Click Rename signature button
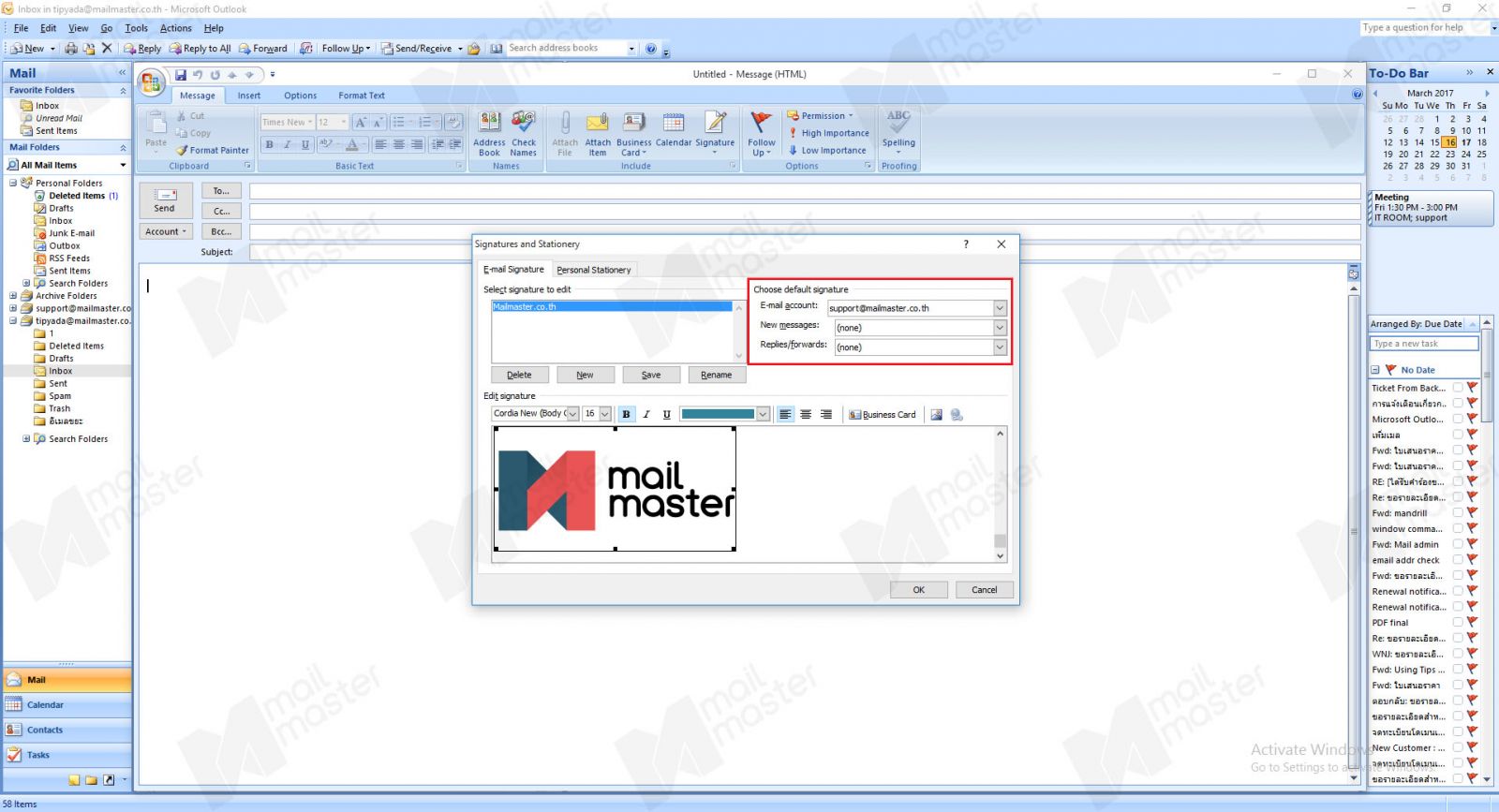 (717, 375)
